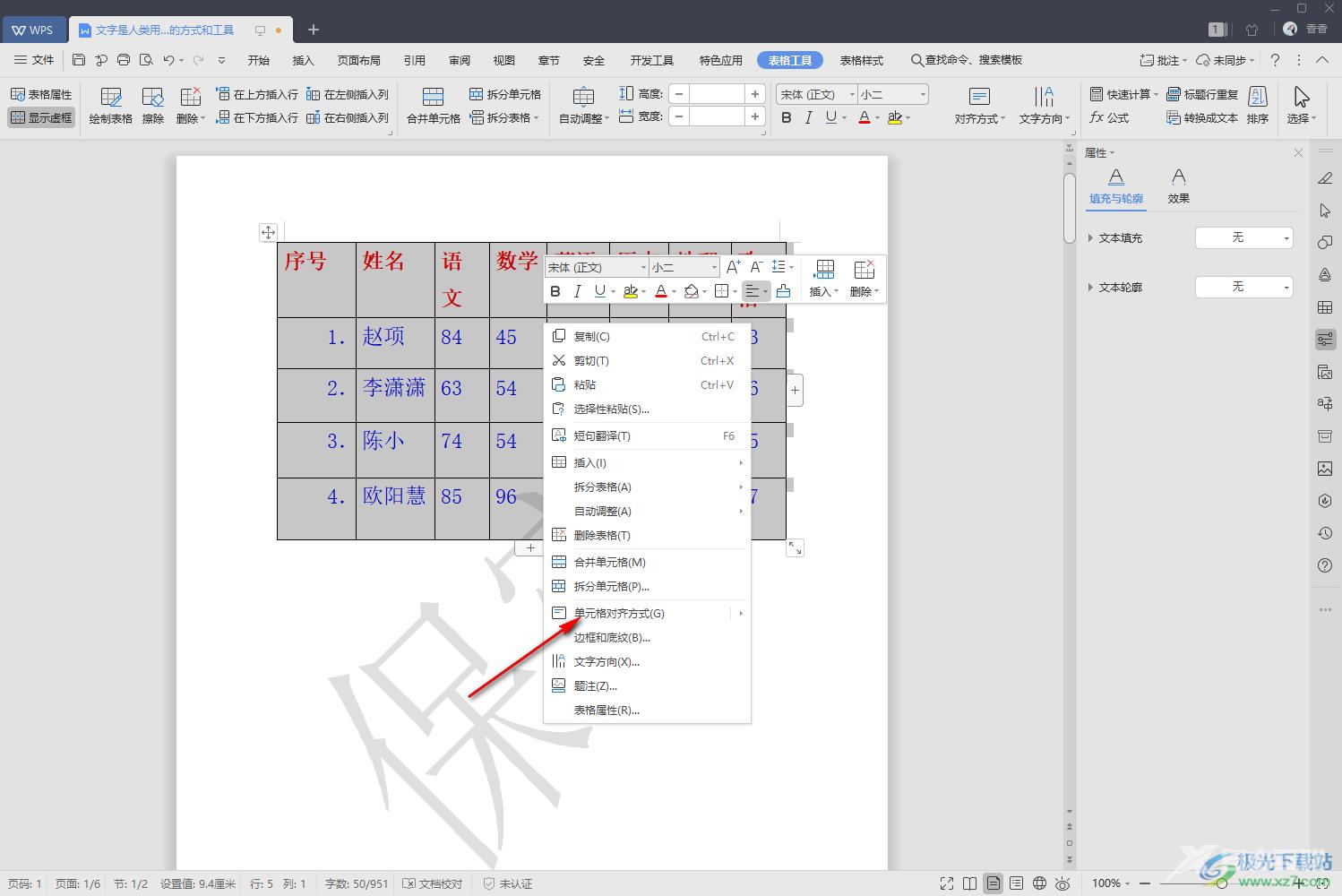The height and width of the screenshot is (896, 1342).
Task: Click the Print icon in quick toolbar
Action: point(124,60)
